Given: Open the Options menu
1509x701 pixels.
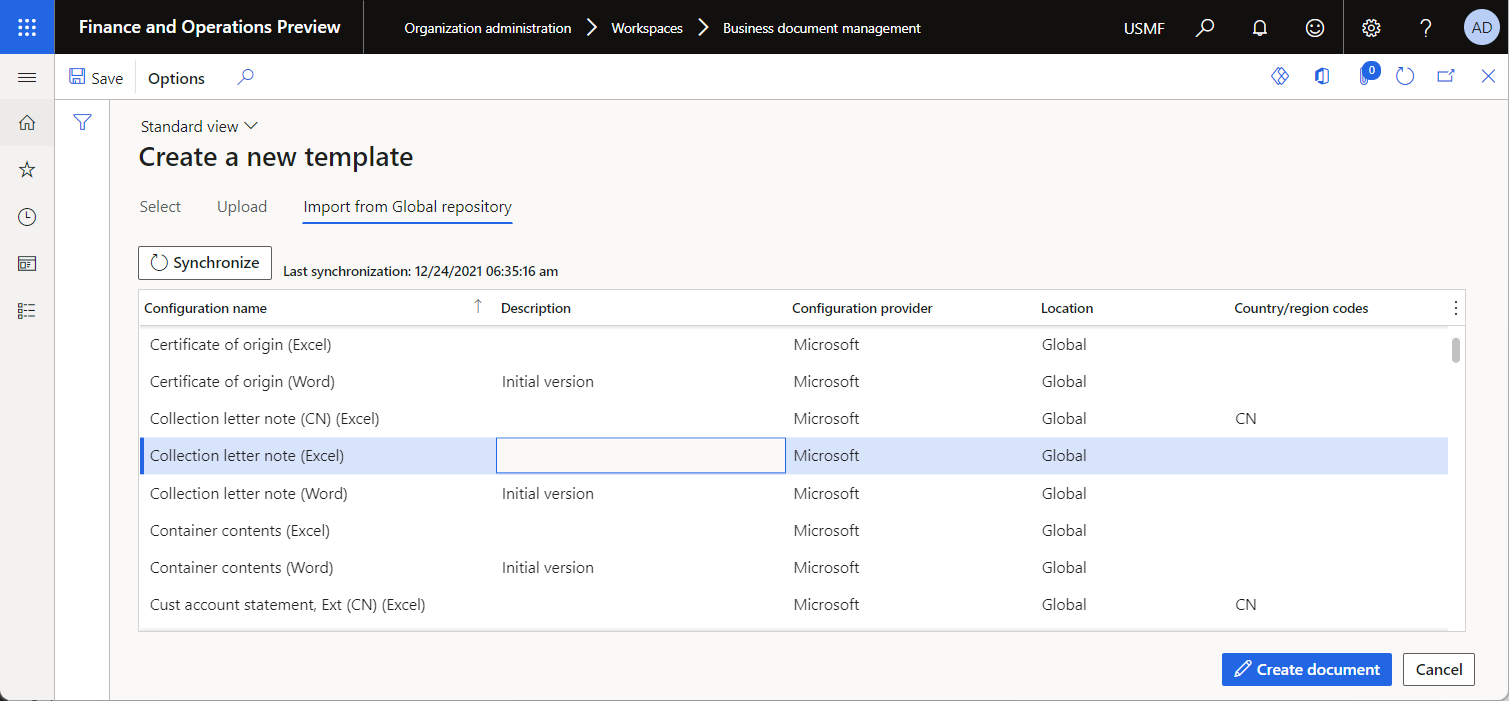Looking at the screenshot, I should coord(175,77).
